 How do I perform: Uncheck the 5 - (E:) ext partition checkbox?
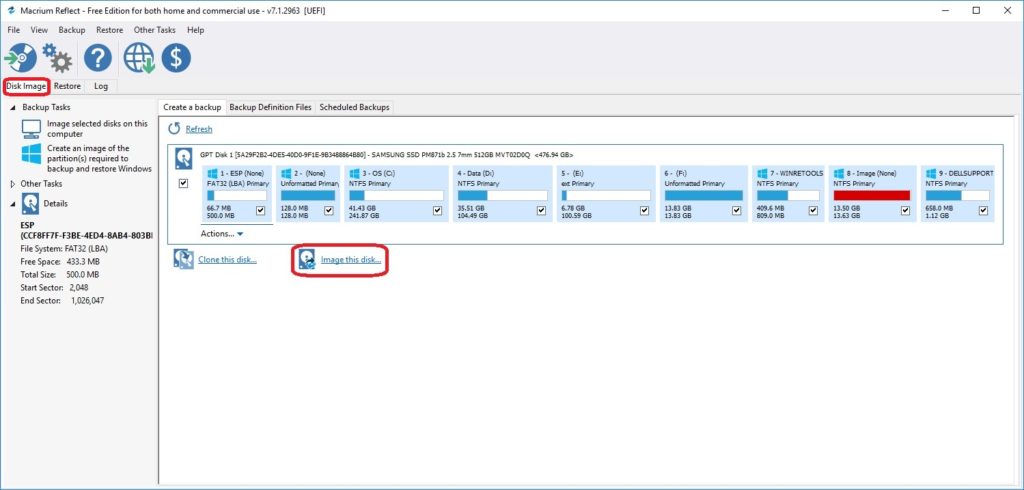(645, 210)
